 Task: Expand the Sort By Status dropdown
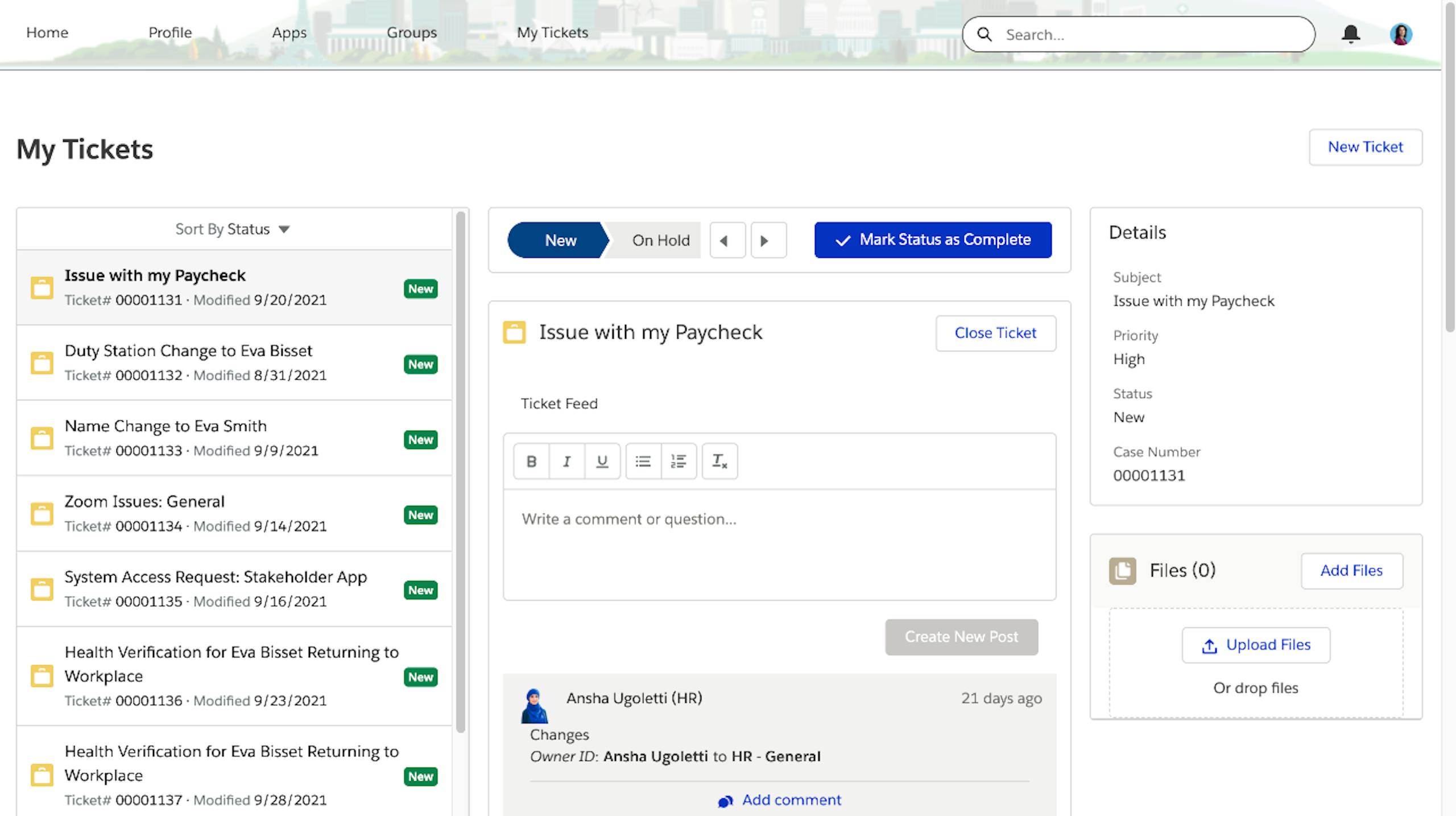[233, 229]
